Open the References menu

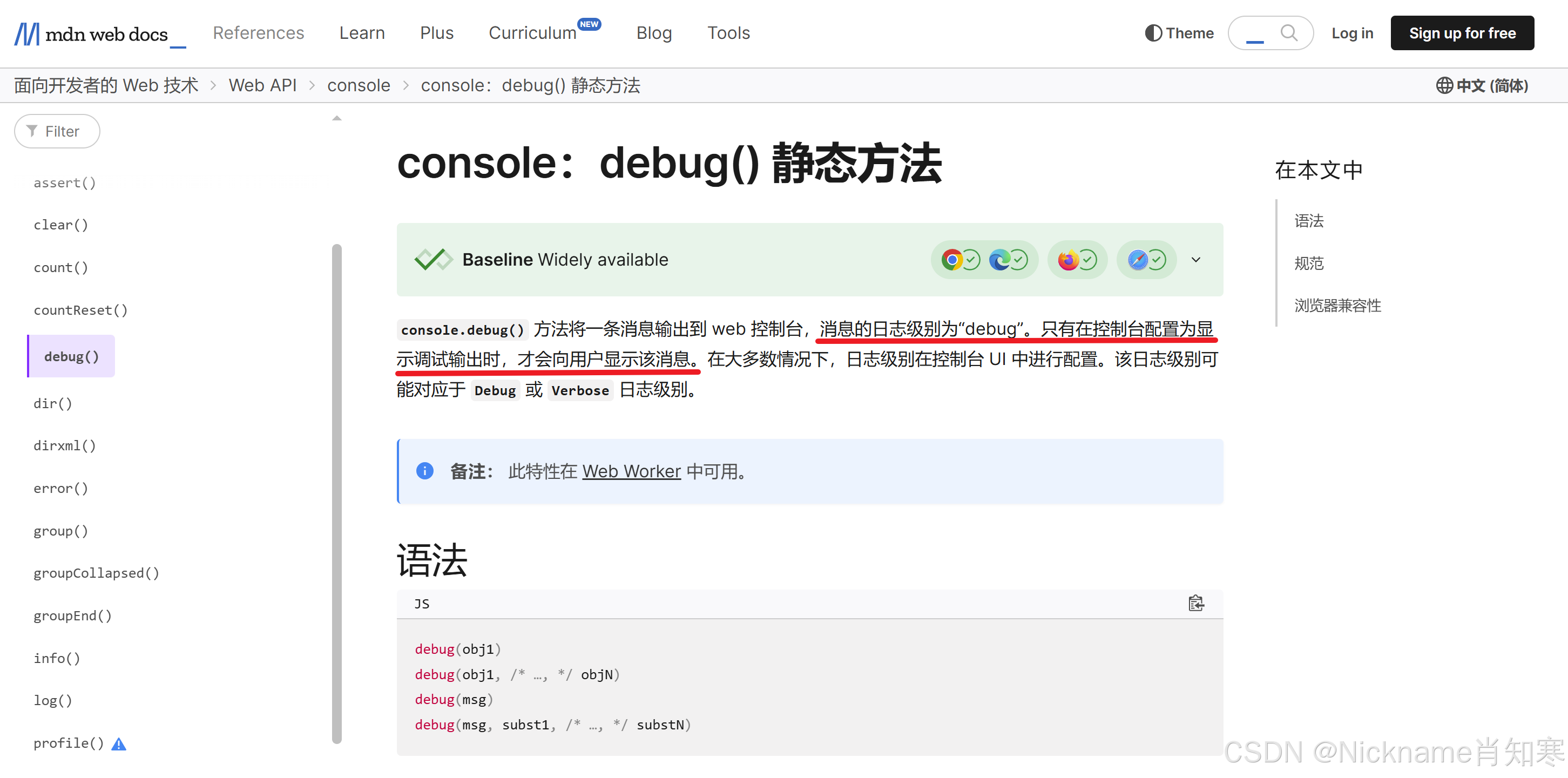tap(258, 33)
